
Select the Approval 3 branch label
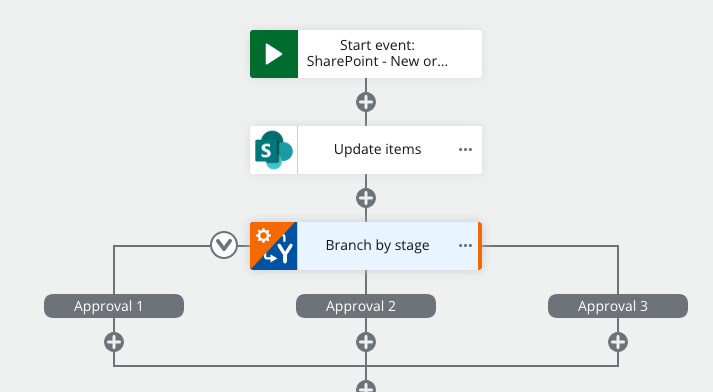click(618, 306)
